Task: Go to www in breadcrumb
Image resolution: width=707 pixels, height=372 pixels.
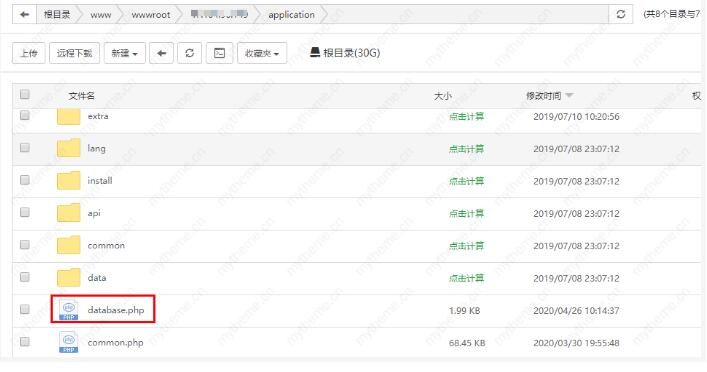Action: pyautogui.click(x=101, y=15)
